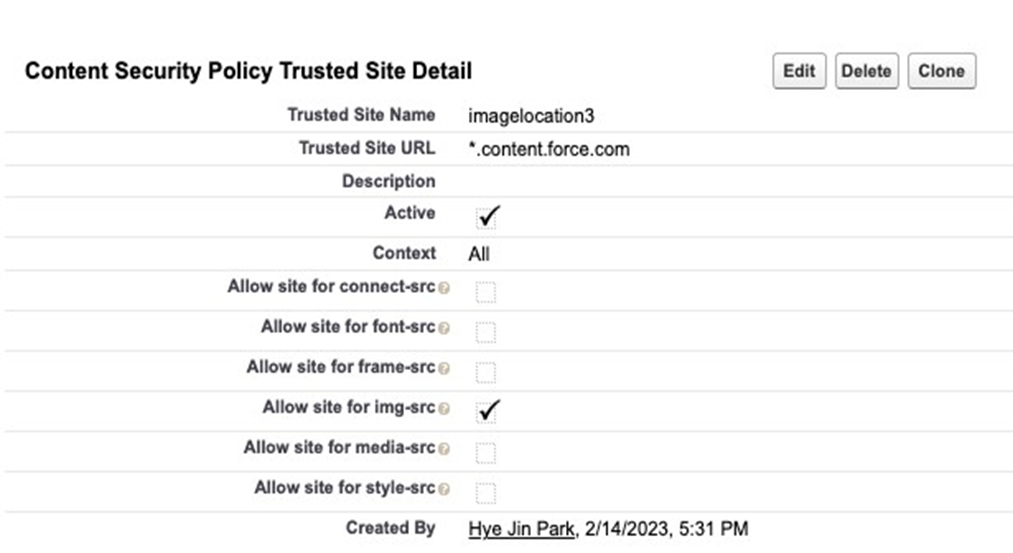Click help icon beside connect-src label
1013x553 pixels.
[444, 288]
